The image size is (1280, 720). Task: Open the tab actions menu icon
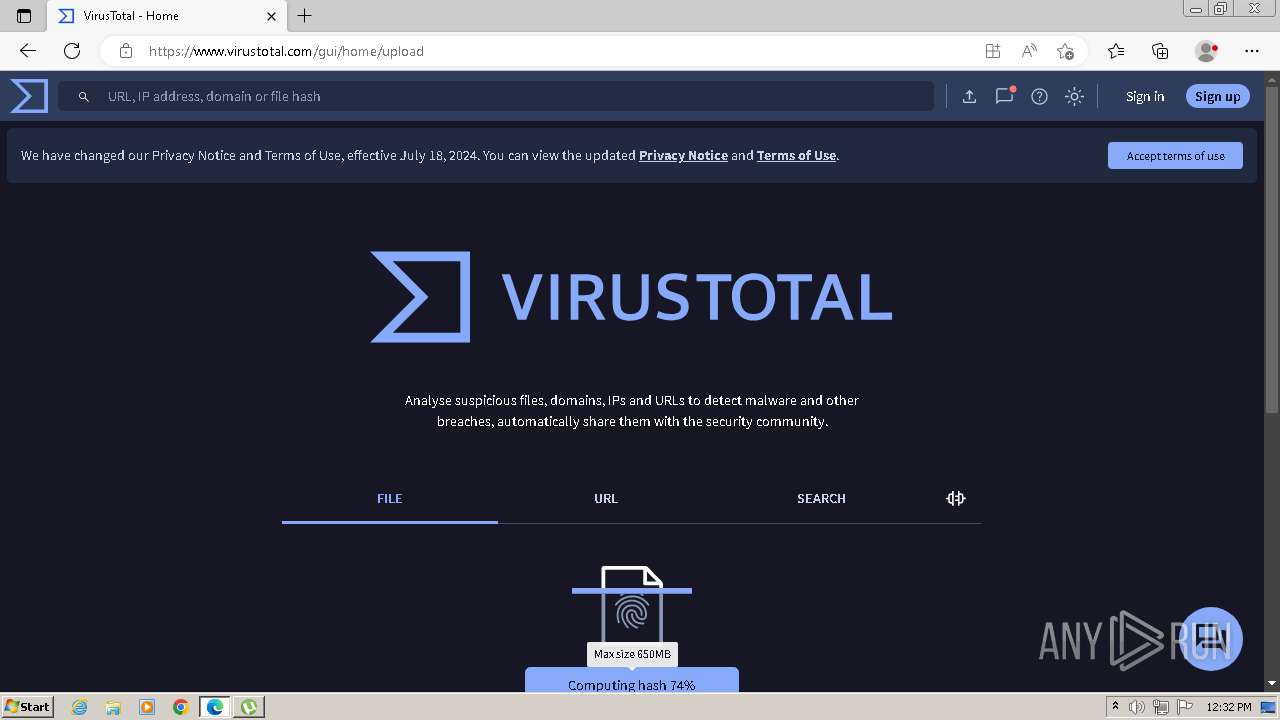(24, 16)
